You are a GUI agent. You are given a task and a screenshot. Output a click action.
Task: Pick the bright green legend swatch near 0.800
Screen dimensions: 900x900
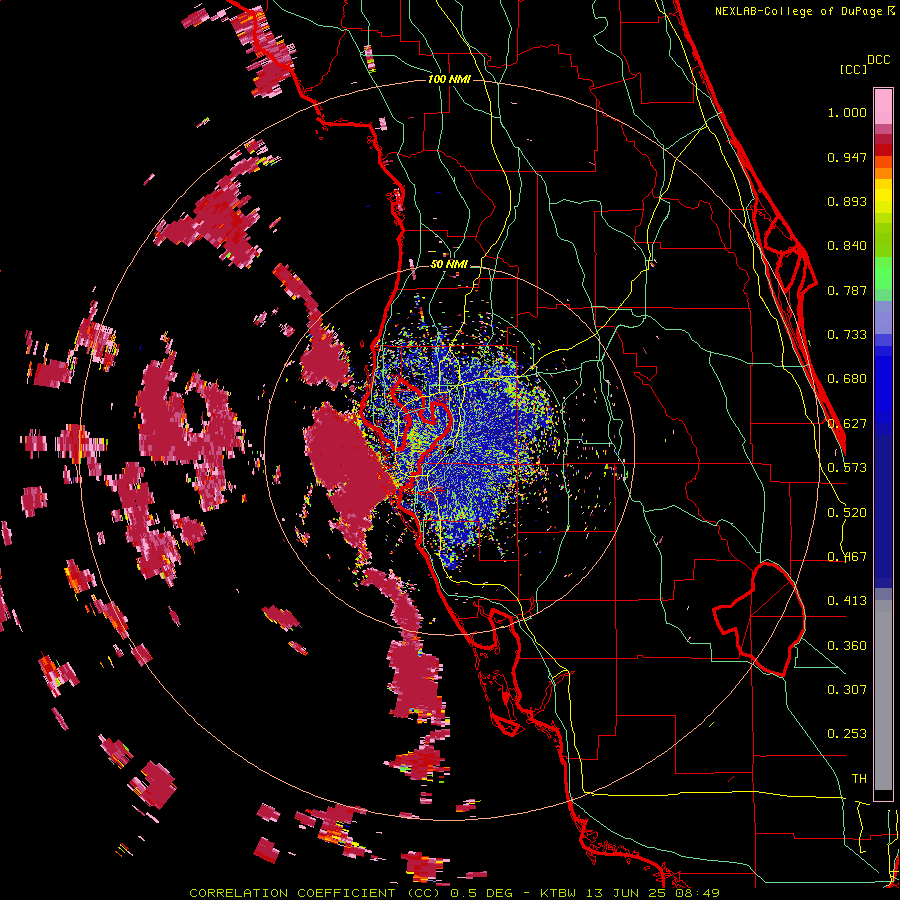883,273
